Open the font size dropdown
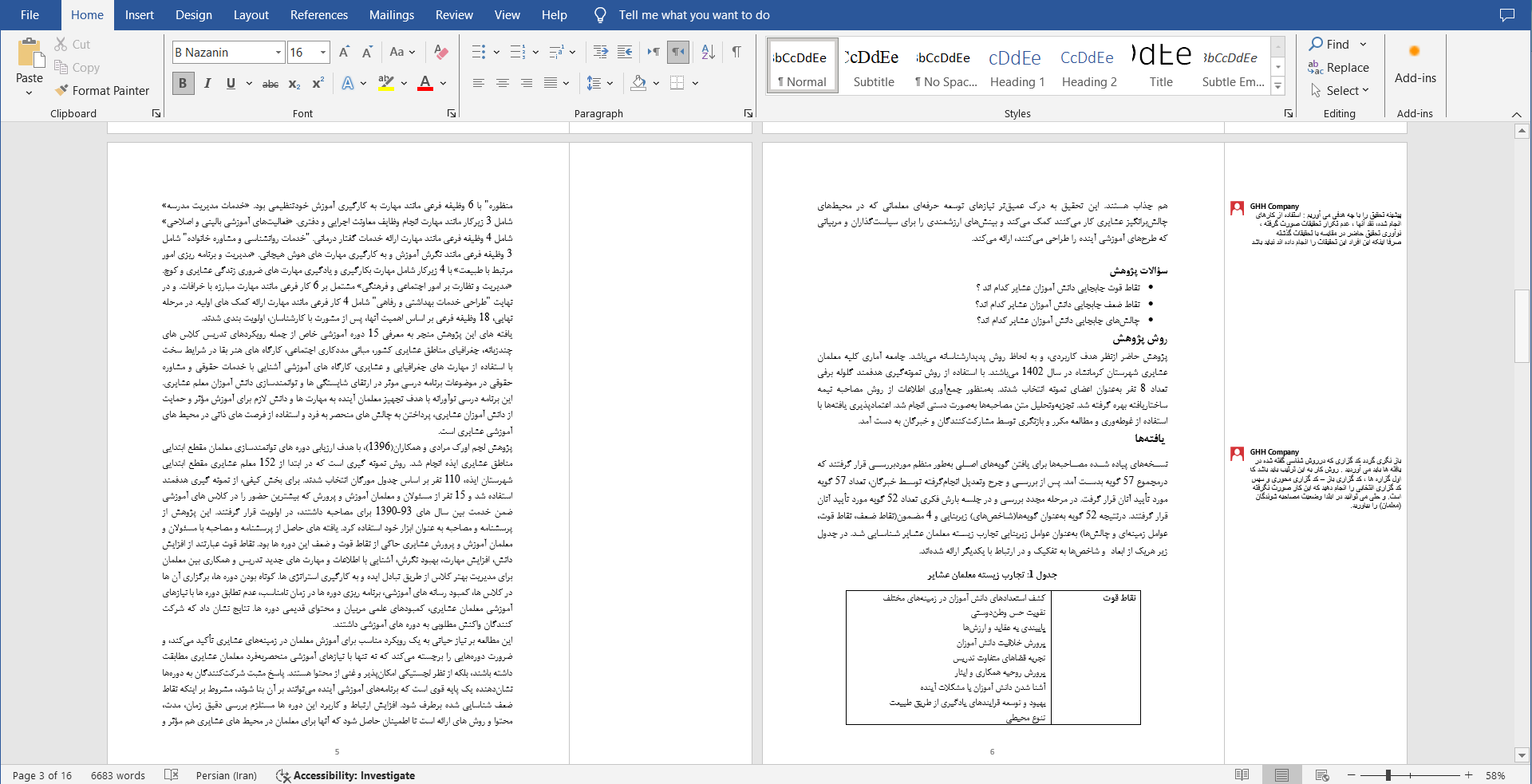The height and width of the screenshot is (784, 1532). (323, 53)
